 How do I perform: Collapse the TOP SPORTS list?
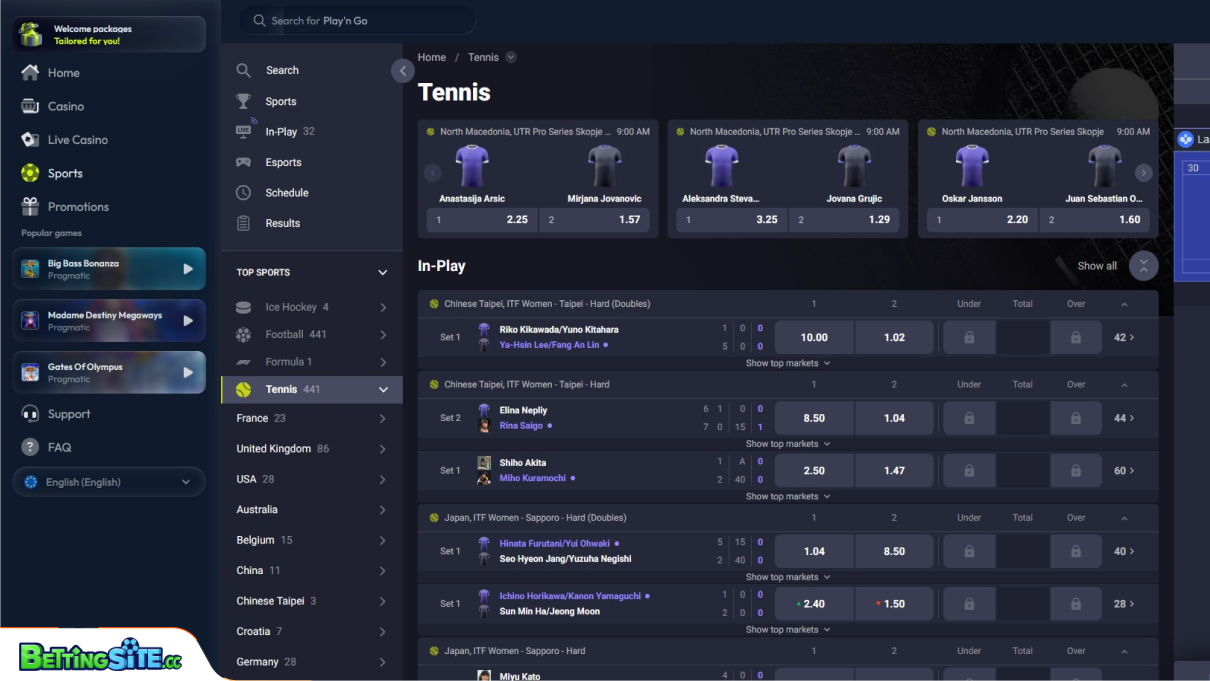[382, 271]
